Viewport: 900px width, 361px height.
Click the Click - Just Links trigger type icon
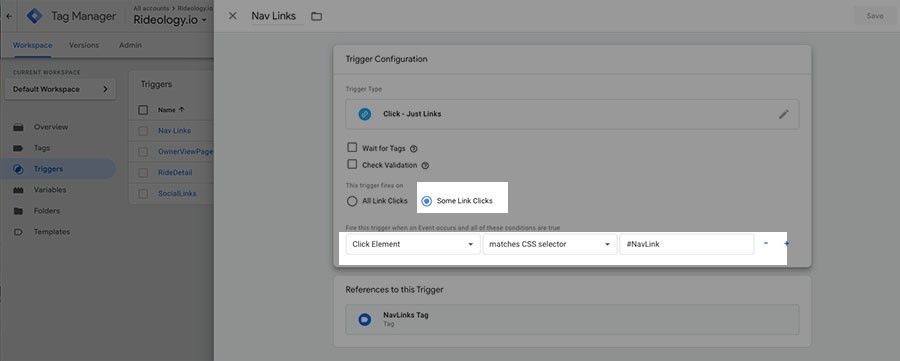[364, 114]
